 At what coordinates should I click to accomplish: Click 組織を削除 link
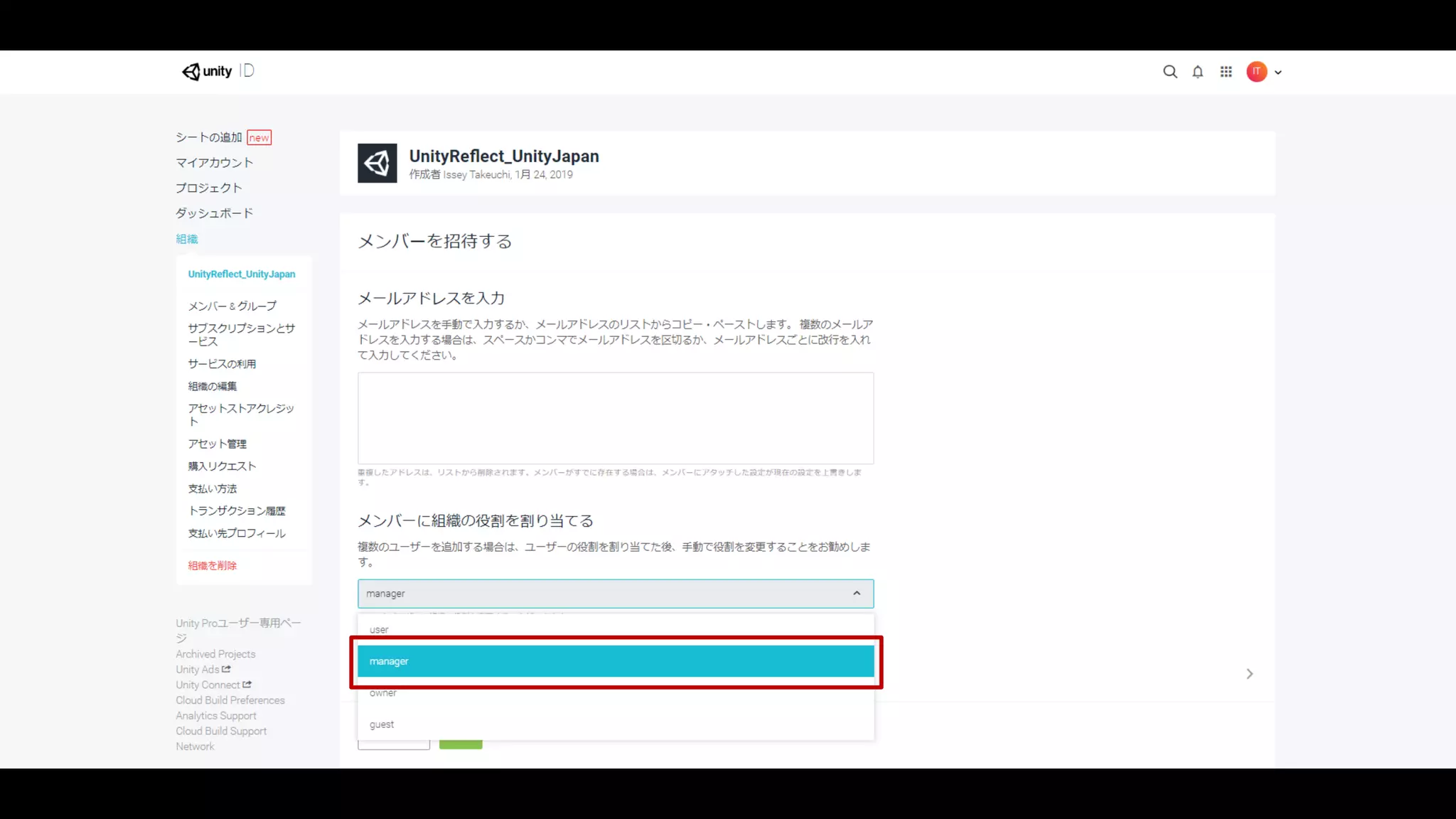[x=212, y=566]
